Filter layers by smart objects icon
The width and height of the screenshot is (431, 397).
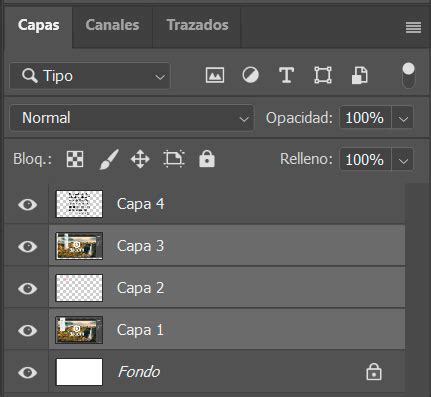pyautogui.click(x=360, y=75)
